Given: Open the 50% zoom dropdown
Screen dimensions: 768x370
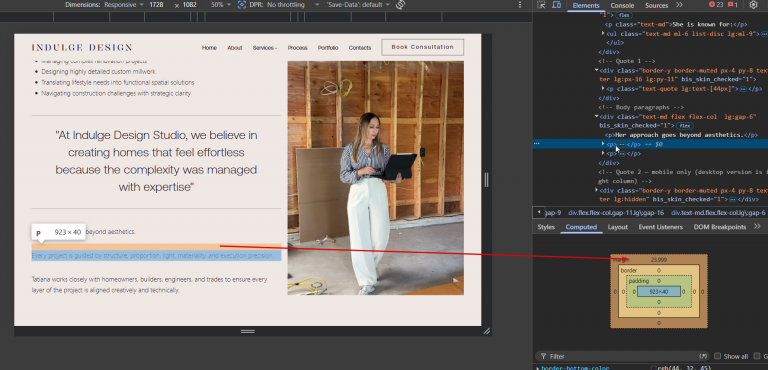Looking at the screenshot, I should point(220,5).
